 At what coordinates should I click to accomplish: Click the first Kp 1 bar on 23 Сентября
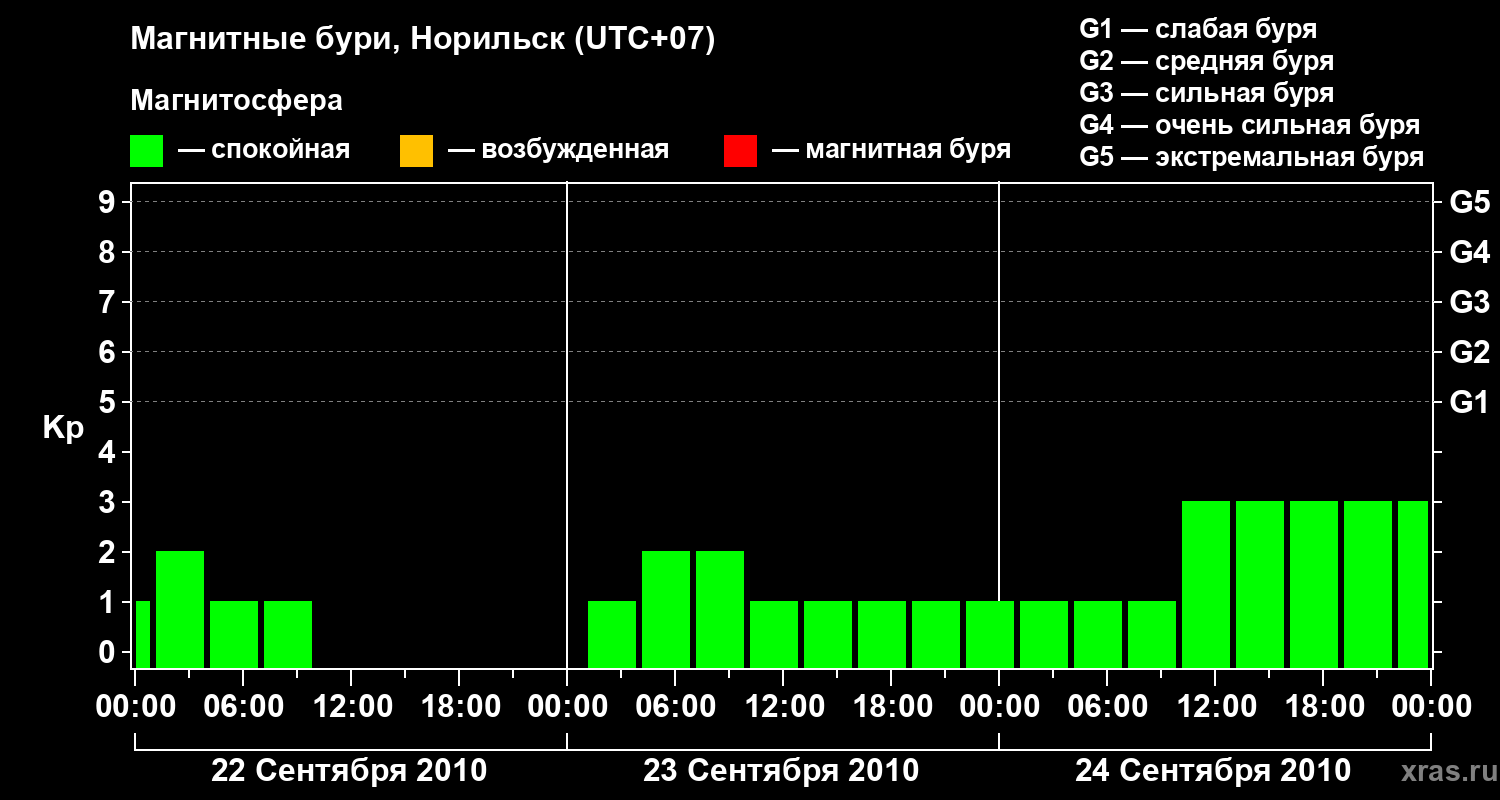point(612,635)
